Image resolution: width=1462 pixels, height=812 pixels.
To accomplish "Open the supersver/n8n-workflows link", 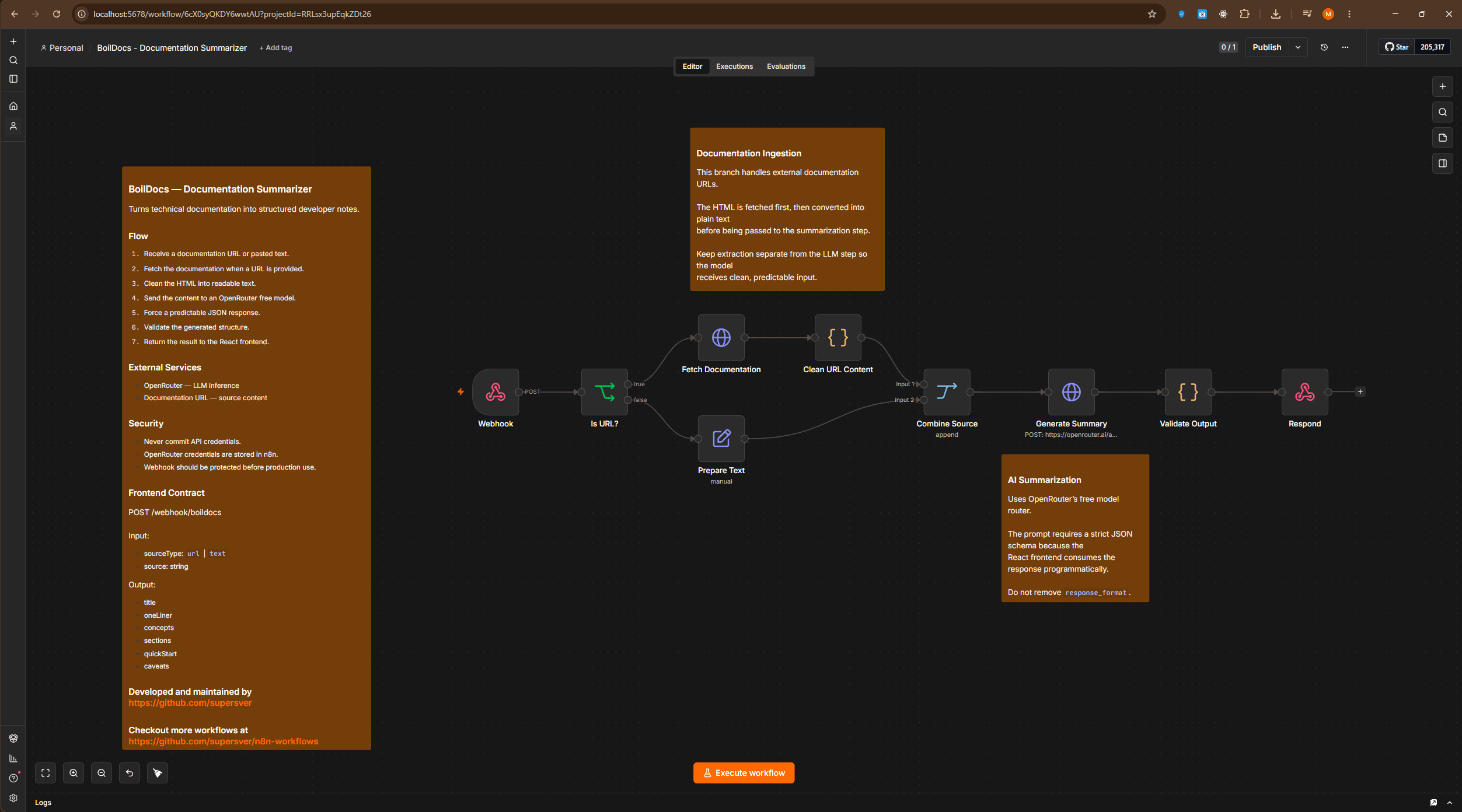I will click(x=224, y=741).
